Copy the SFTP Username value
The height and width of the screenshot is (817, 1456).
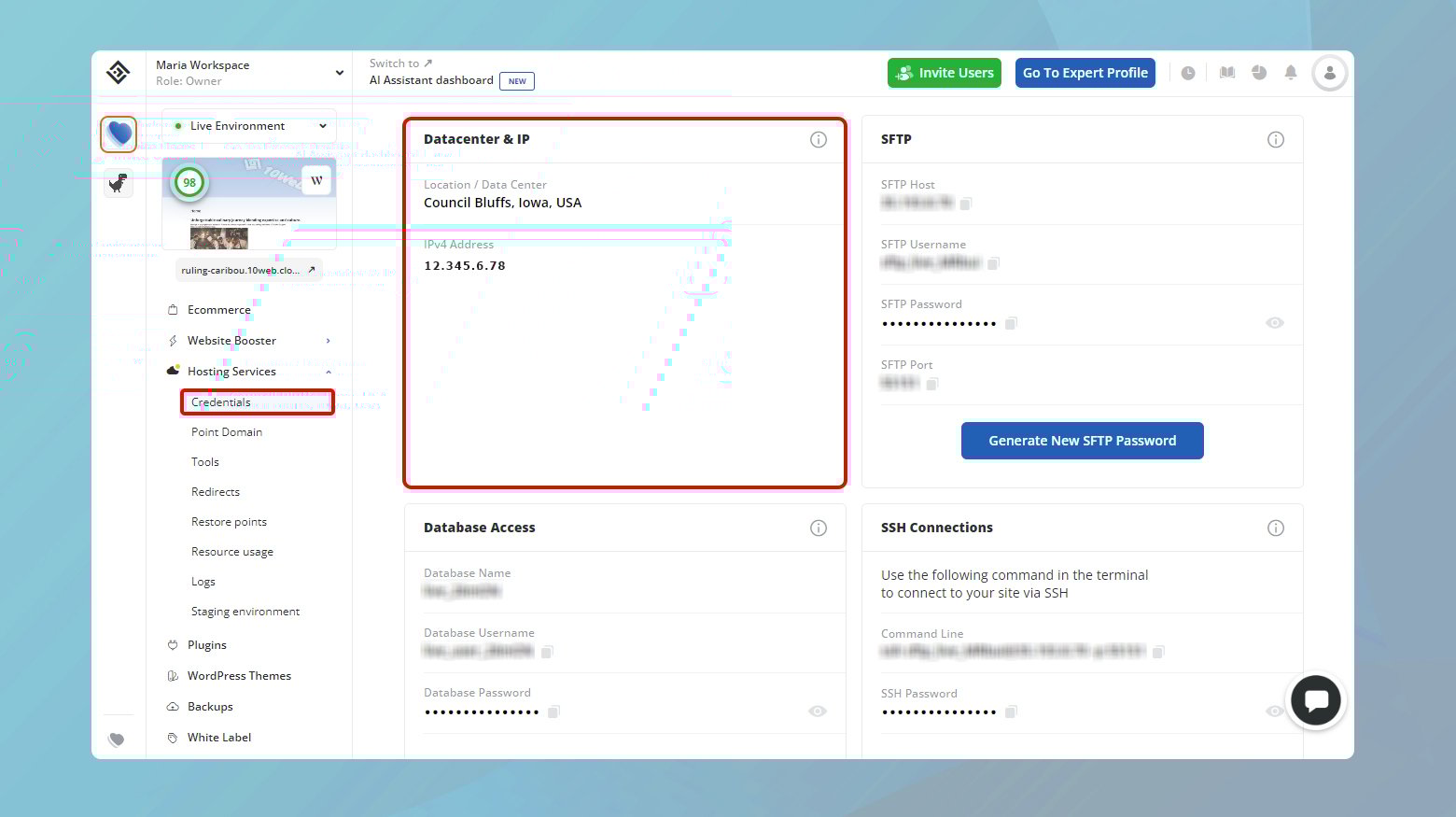point(993,263)
